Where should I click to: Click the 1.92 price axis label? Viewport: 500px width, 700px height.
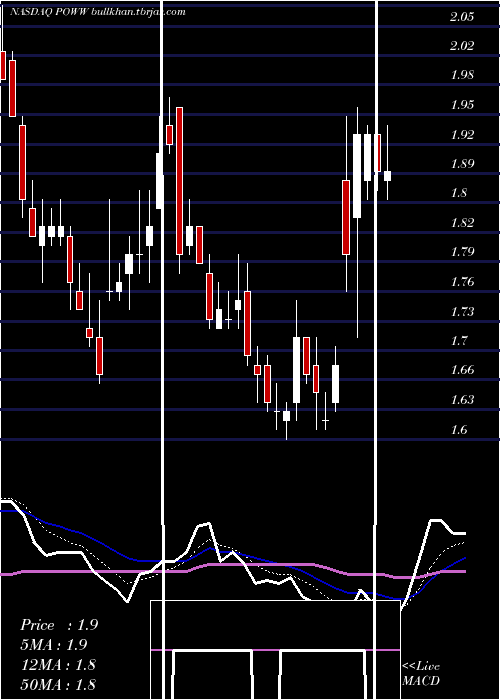coord(462,134)
